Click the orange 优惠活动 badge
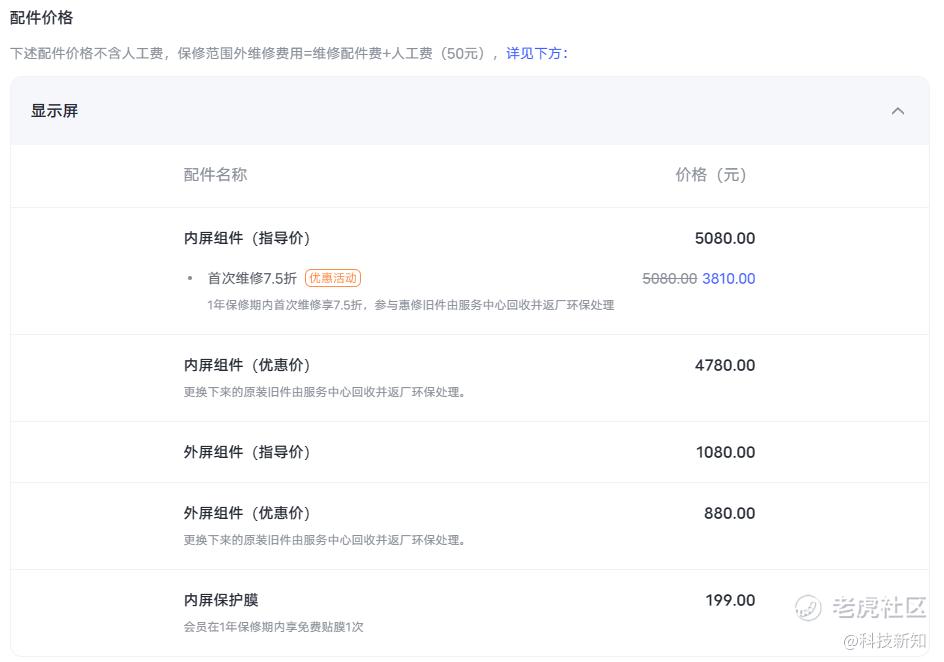944x662 pixels. point(332,278)
